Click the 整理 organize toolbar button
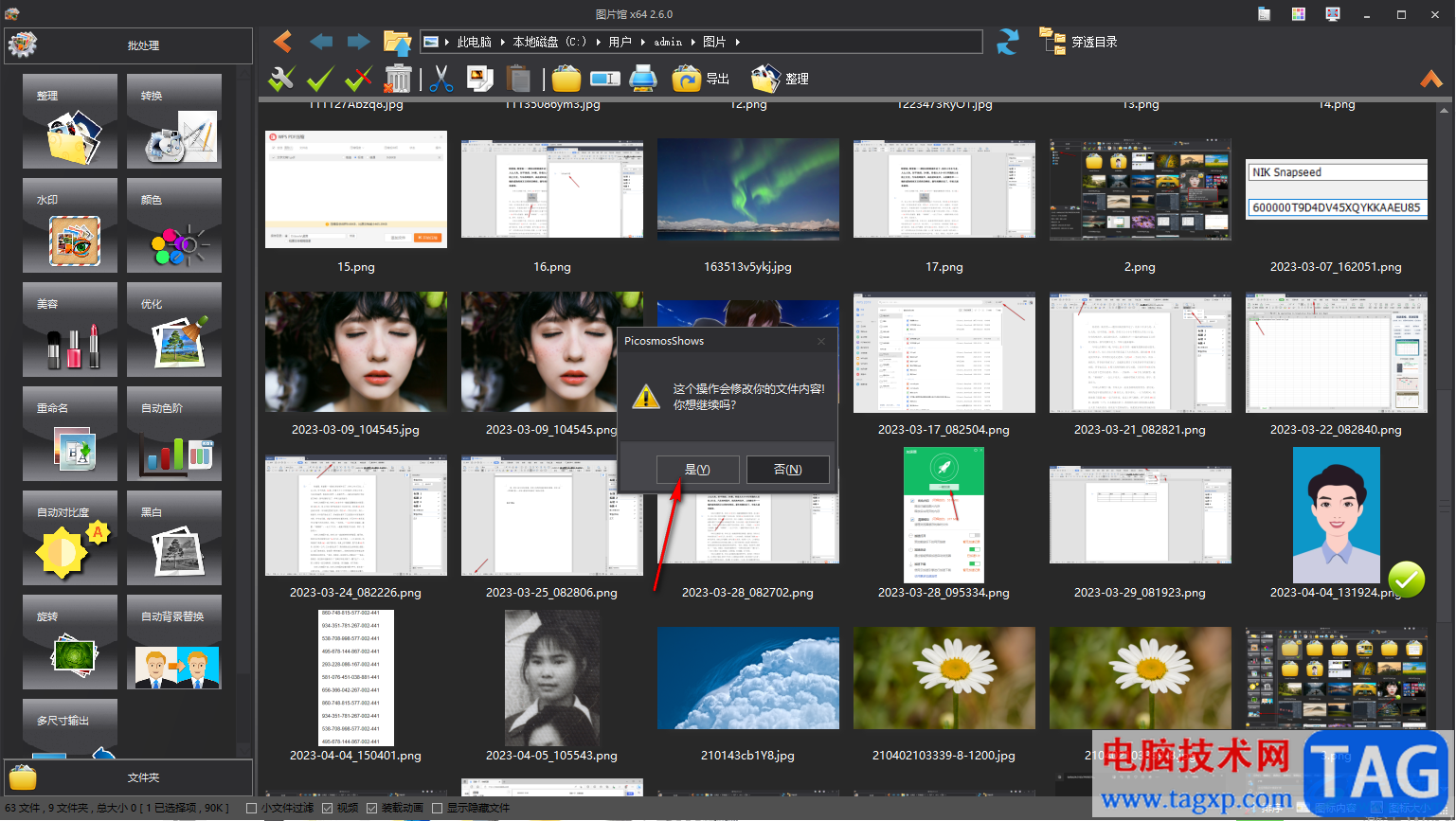Image resolution: width=1456 pixels, height=821 pixels. [780, 79]
